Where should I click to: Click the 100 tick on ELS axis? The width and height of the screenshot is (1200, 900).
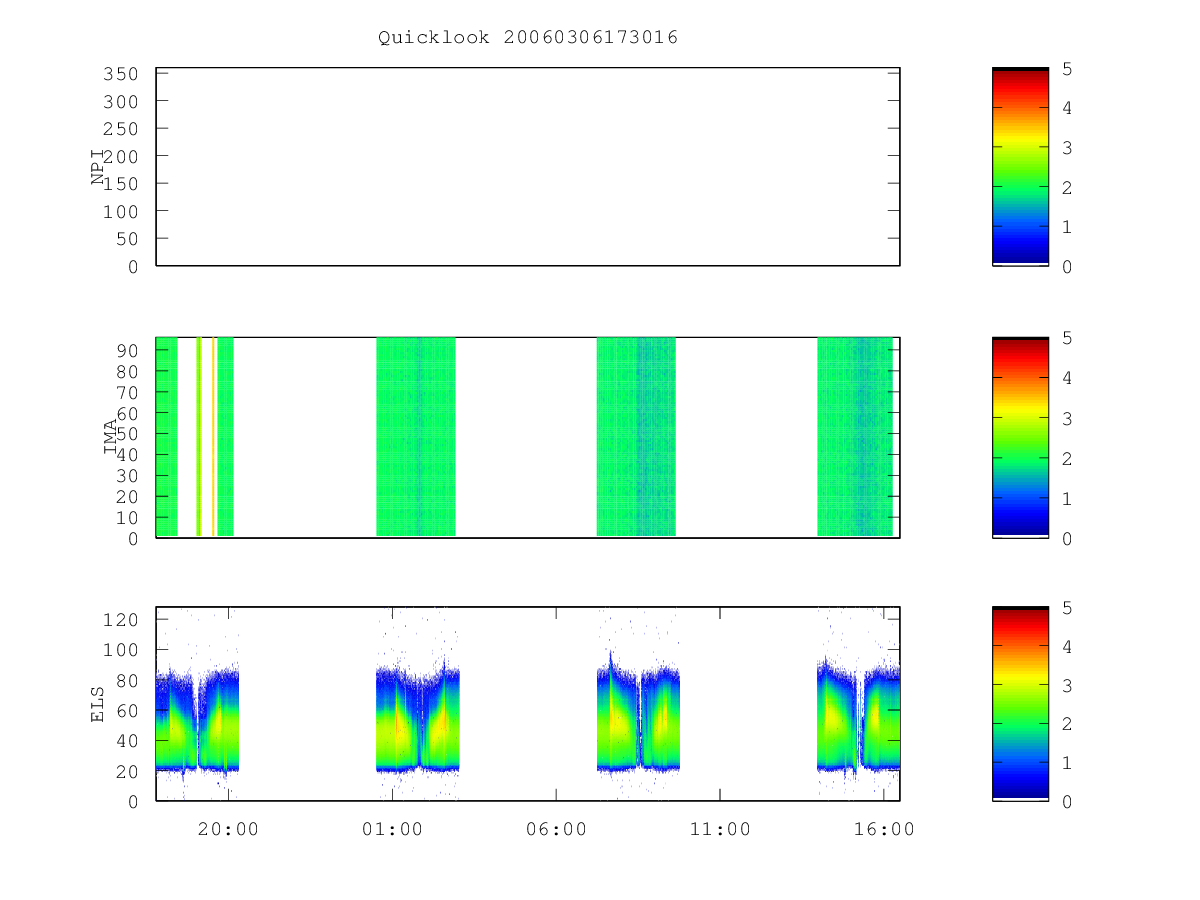[119, 650]
